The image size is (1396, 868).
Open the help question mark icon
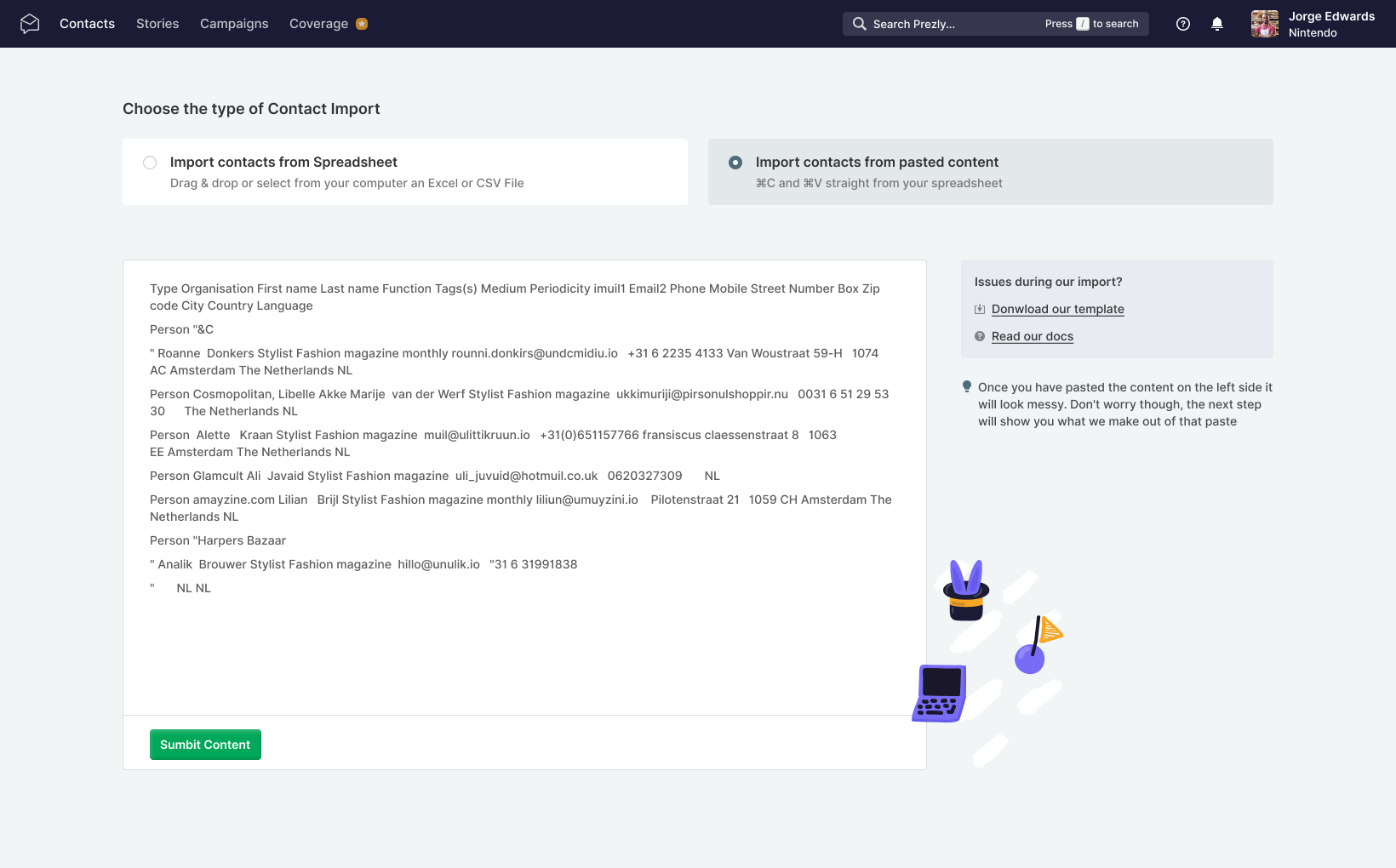tap(1182, 24)
